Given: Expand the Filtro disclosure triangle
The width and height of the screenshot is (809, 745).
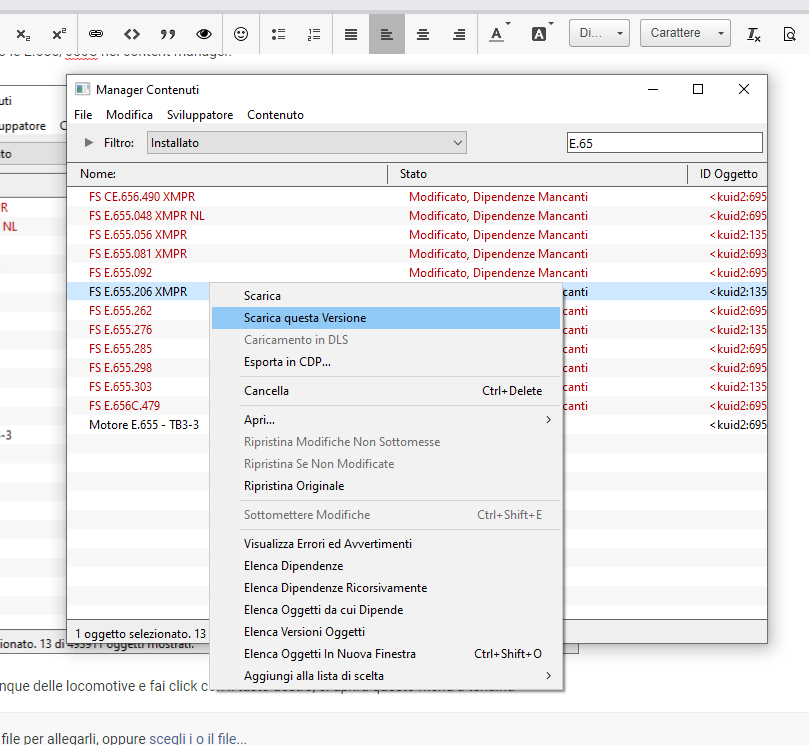Looking at the screenshot, I should (x=89, y=142).
